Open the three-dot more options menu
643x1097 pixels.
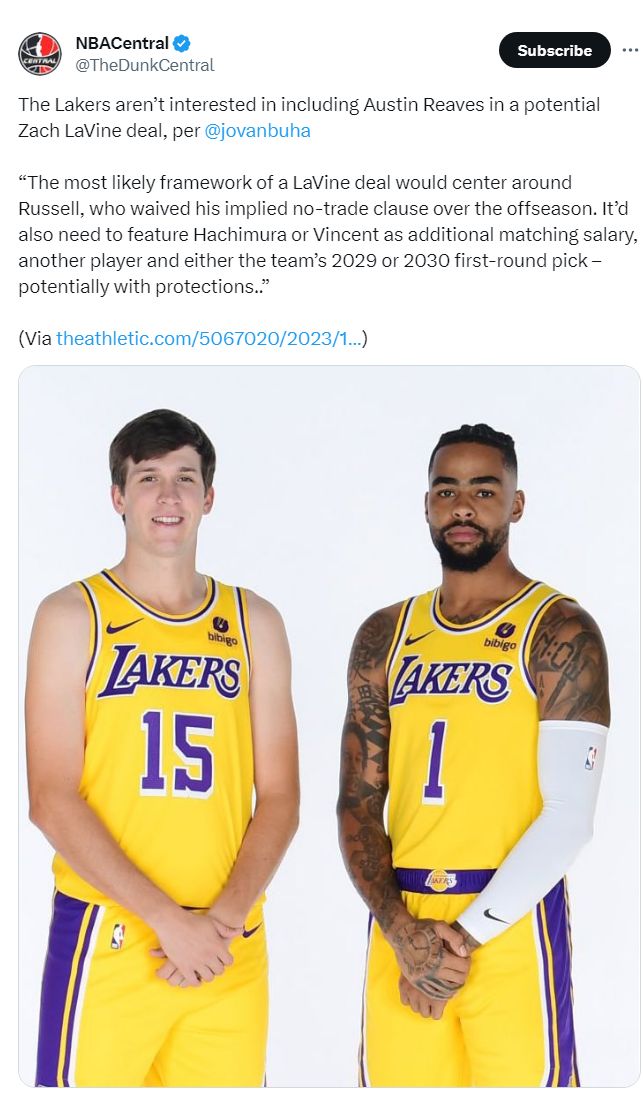click(630, 51)
